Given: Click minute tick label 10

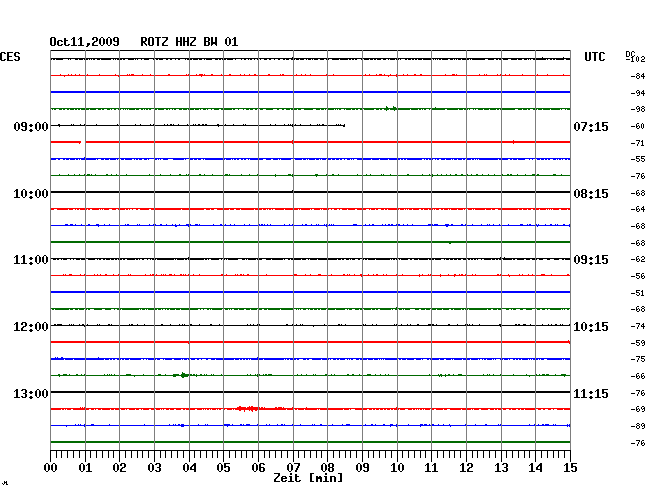Looking at the screenshot, I should coord(397,468).
